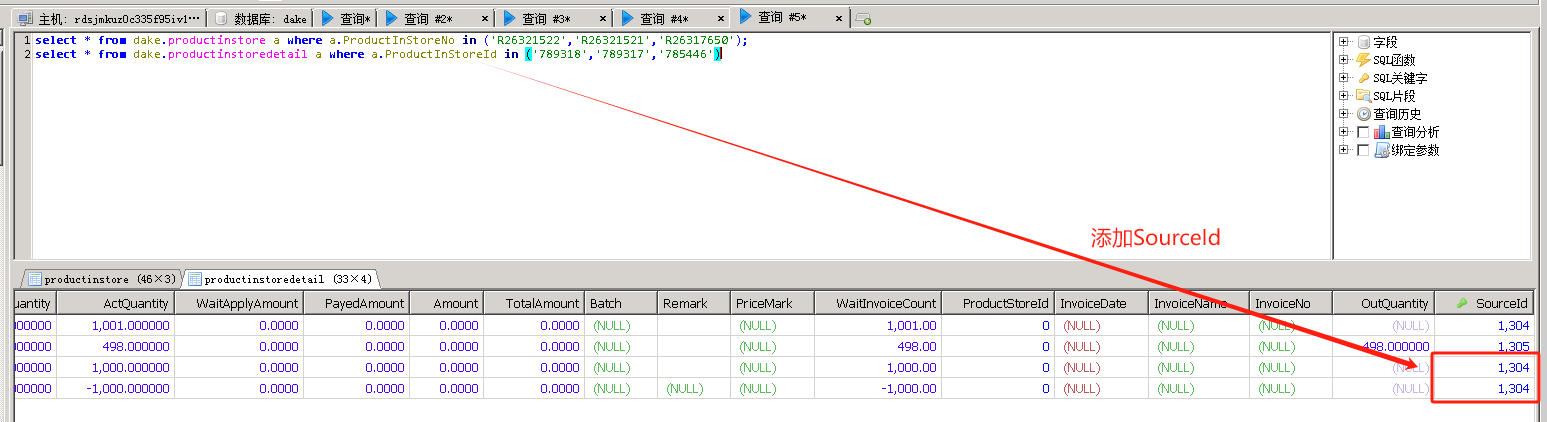
Task: Click in SQL editor line 2 query text
Action: [378, 54]
